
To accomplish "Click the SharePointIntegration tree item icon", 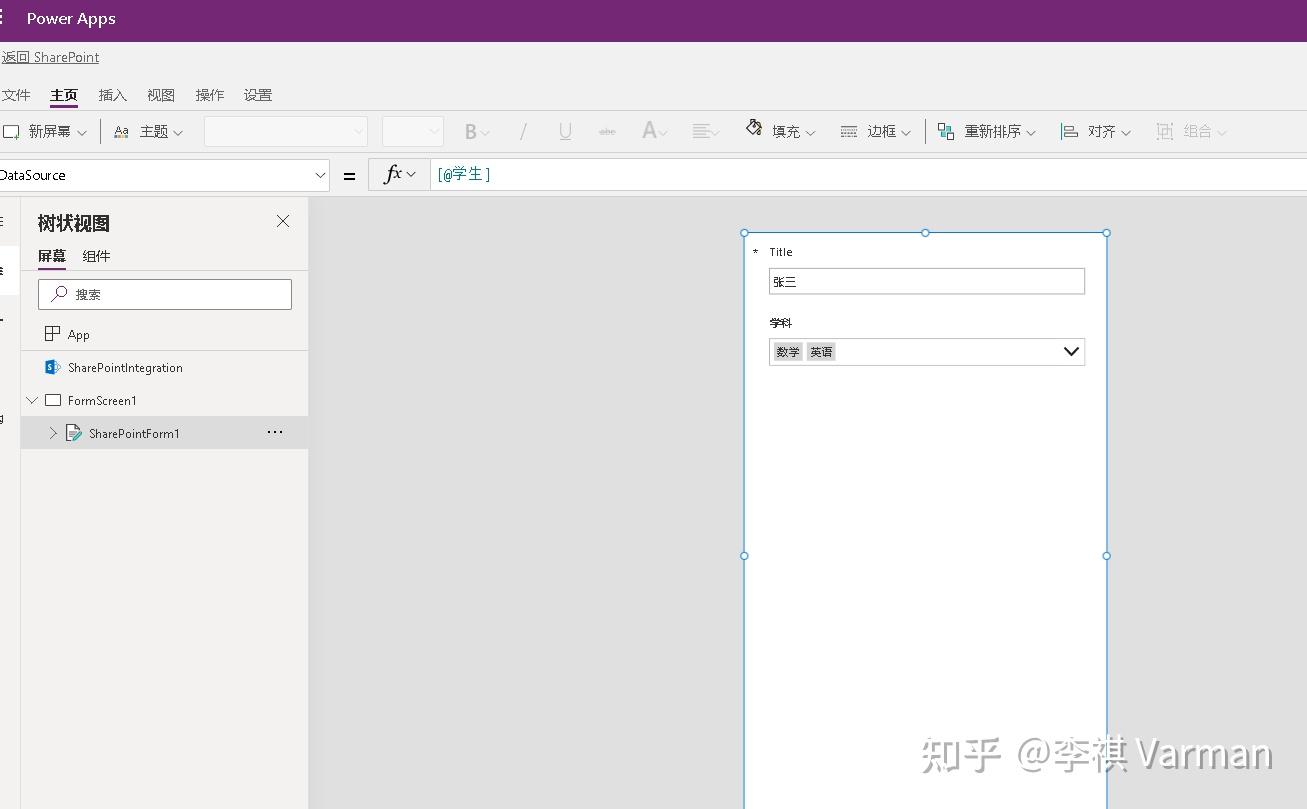I will tap(52, 367).
